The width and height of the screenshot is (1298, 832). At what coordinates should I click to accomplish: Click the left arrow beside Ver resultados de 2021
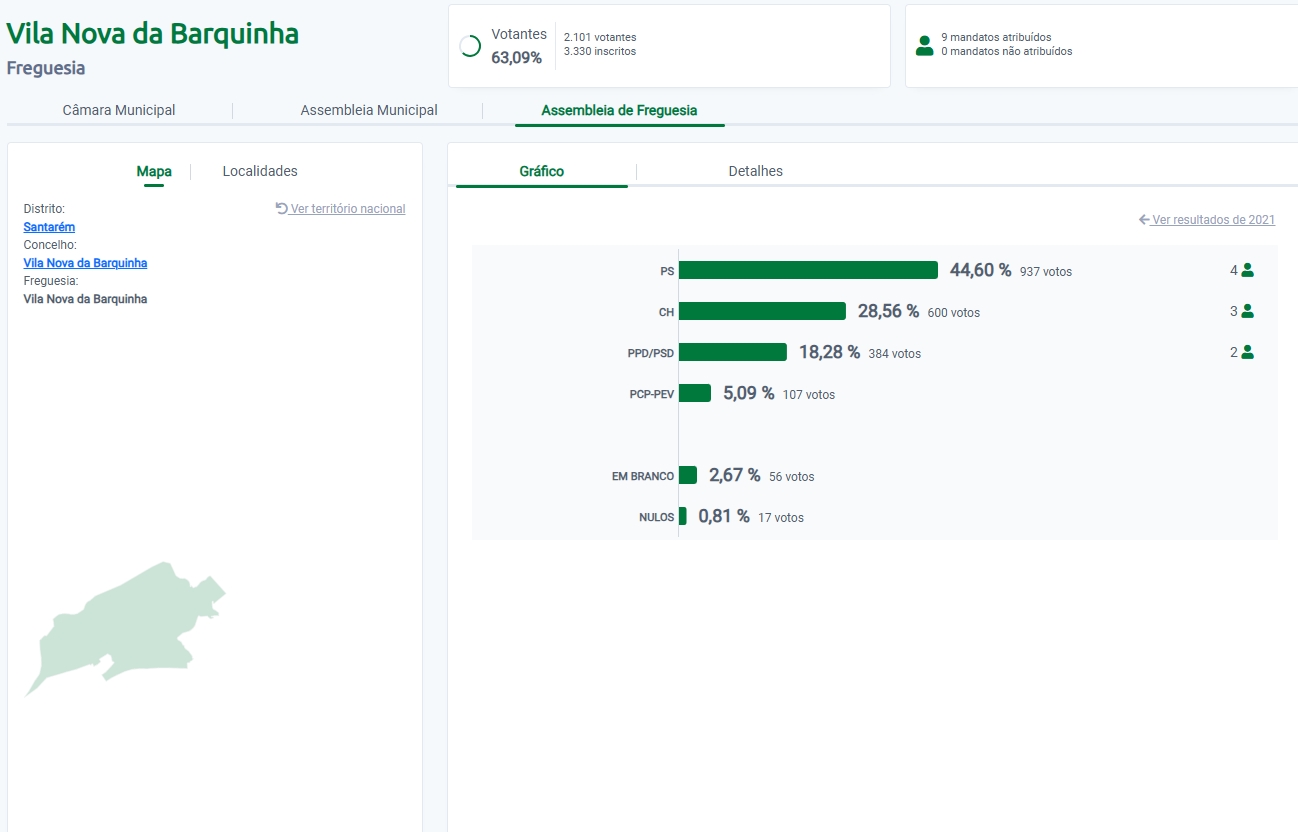(x=1144, y=220)
